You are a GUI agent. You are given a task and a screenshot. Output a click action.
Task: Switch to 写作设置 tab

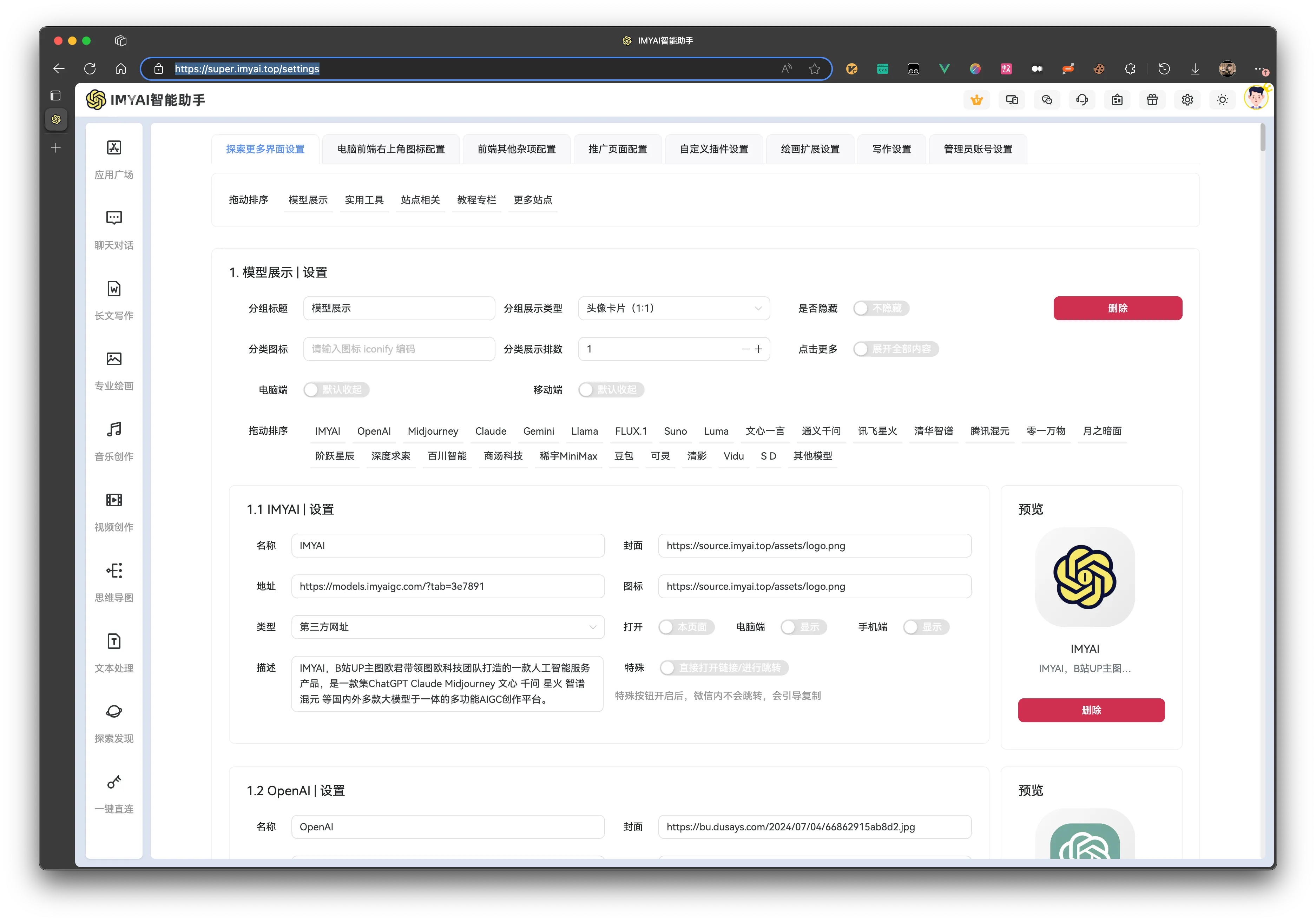891,149
